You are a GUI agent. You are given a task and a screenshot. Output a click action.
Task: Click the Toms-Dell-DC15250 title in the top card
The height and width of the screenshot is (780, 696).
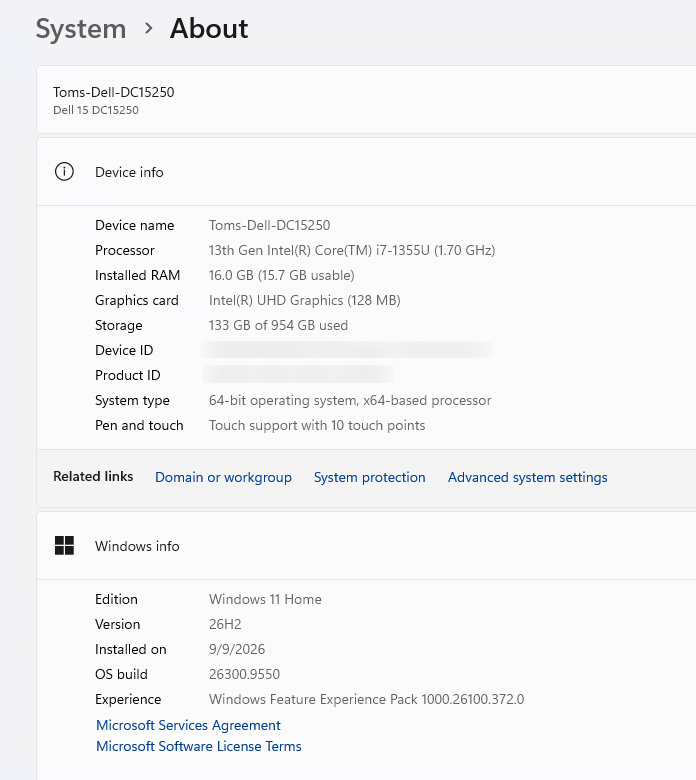click(114, 92)
